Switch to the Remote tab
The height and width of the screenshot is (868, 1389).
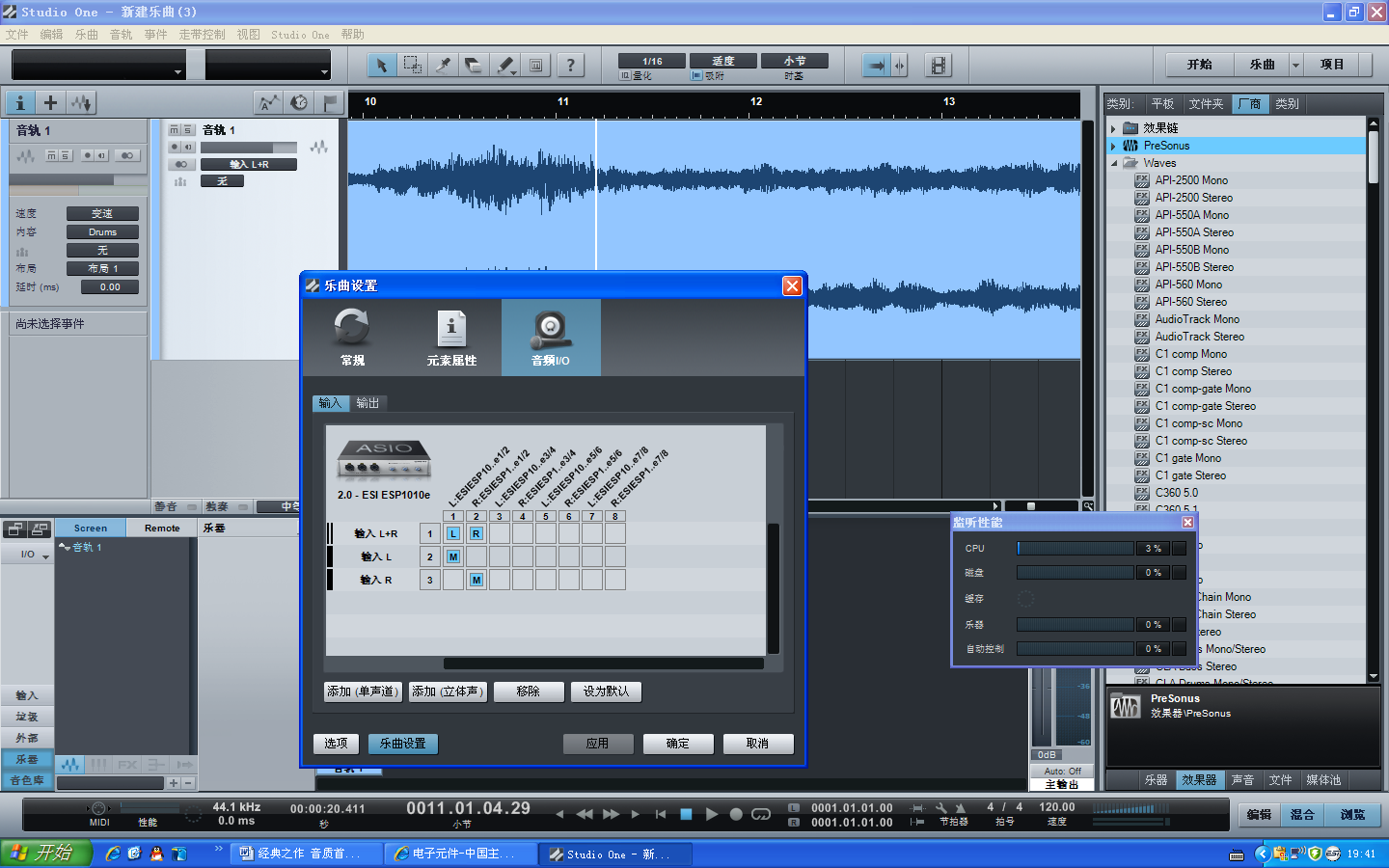pos(162,528)
